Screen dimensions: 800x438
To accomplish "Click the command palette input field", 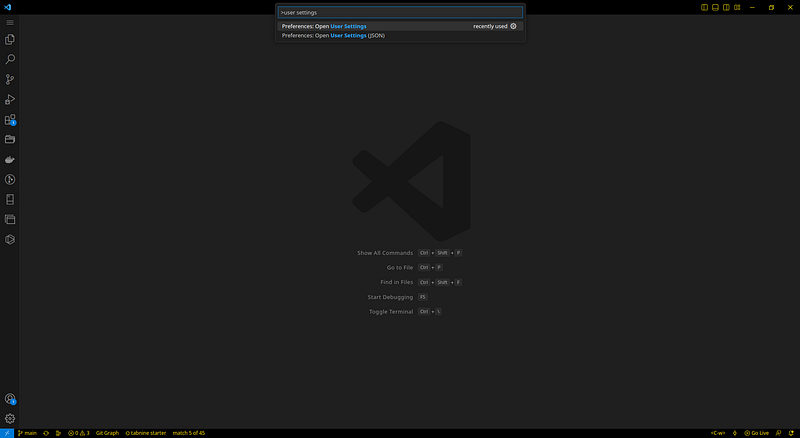I will [400, 12].
